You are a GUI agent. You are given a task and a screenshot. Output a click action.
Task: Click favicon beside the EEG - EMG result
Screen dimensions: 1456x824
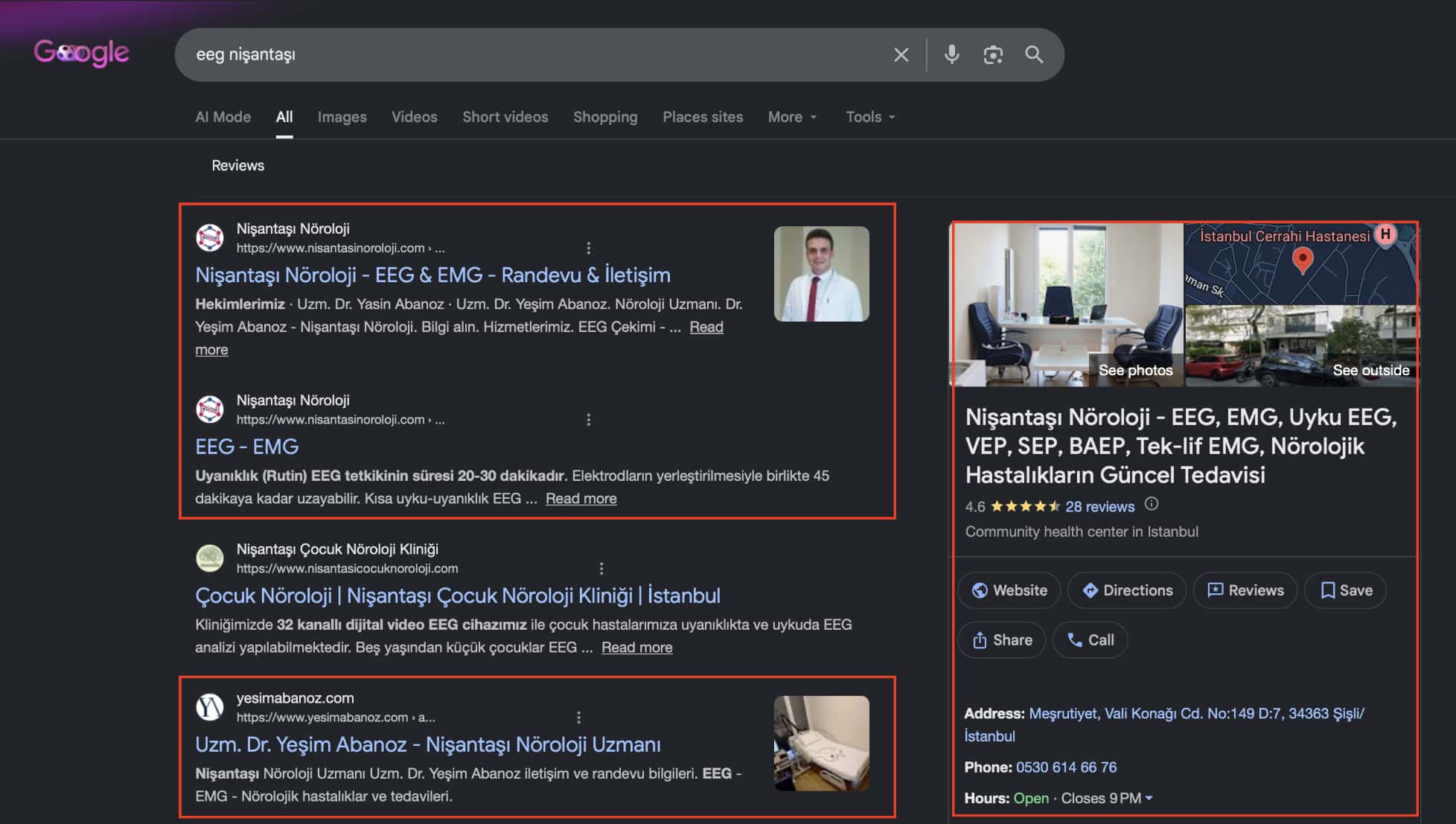[210, 409]
